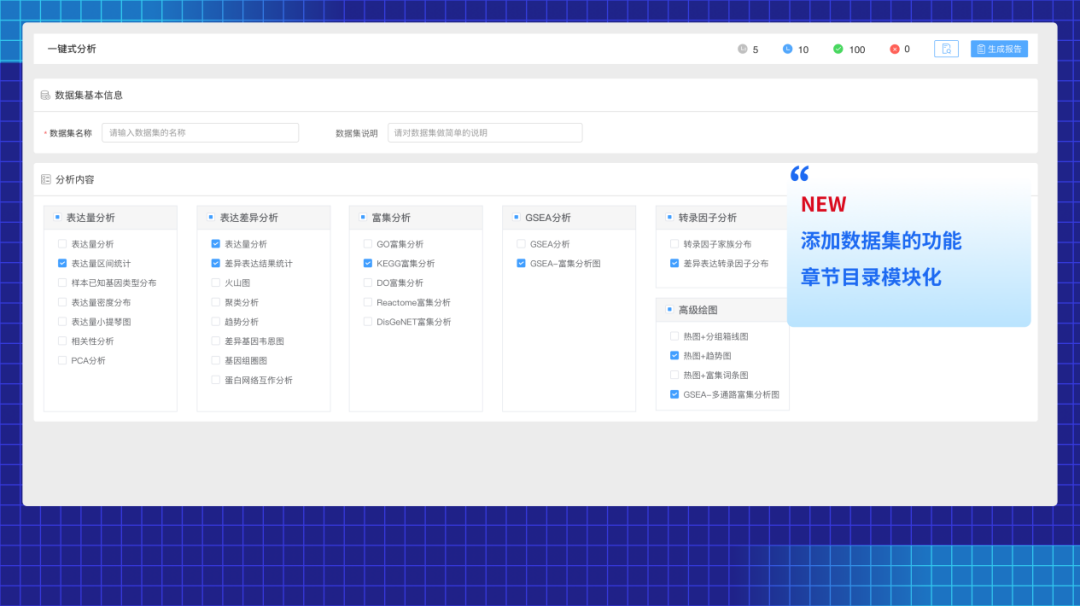
Task: Click the quotation mark icon on the NEW banner
Action: pyautogui.click(x=798, y=175)
